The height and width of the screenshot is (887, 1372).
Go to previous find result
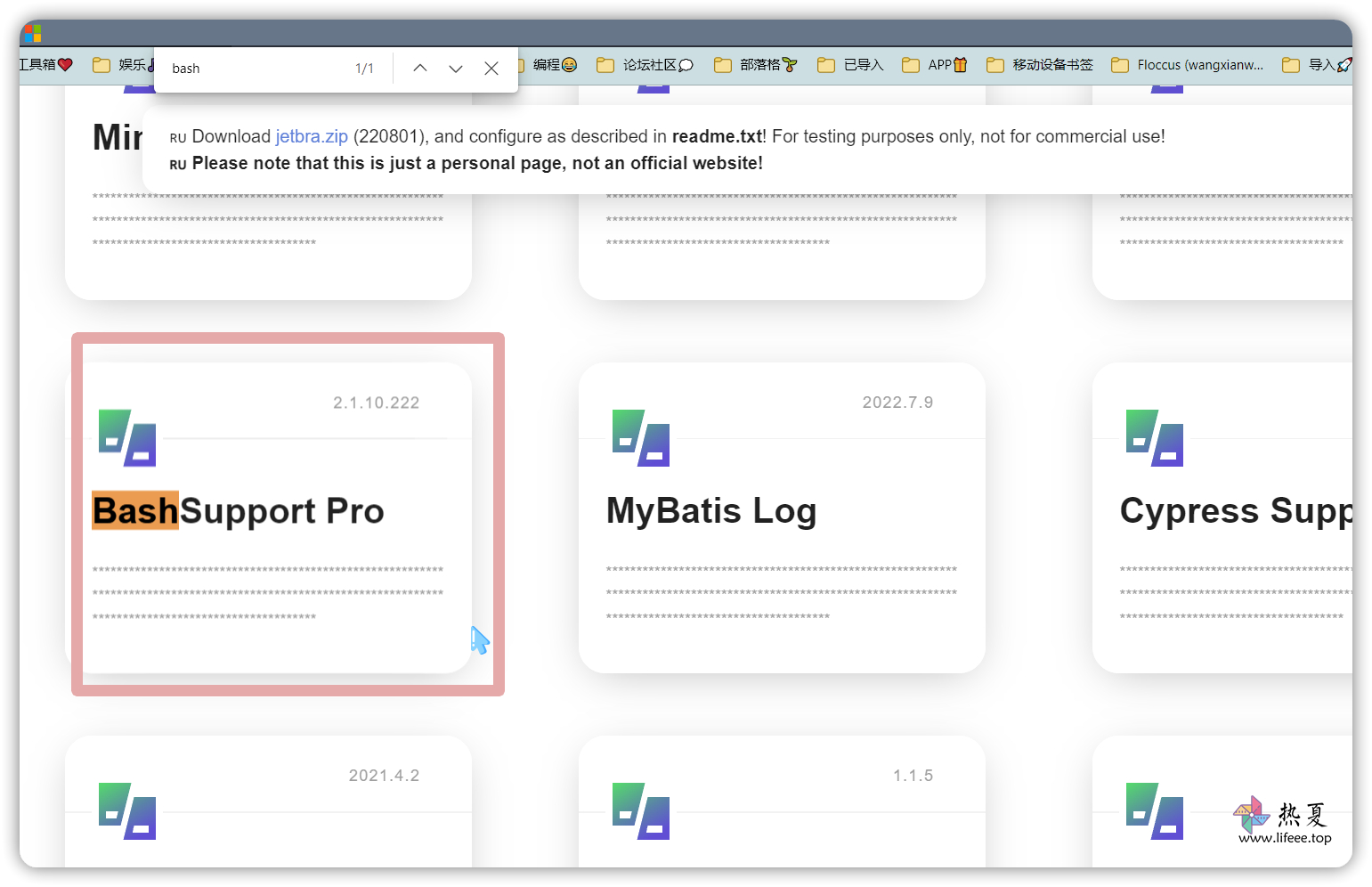(x=420, y=69)
